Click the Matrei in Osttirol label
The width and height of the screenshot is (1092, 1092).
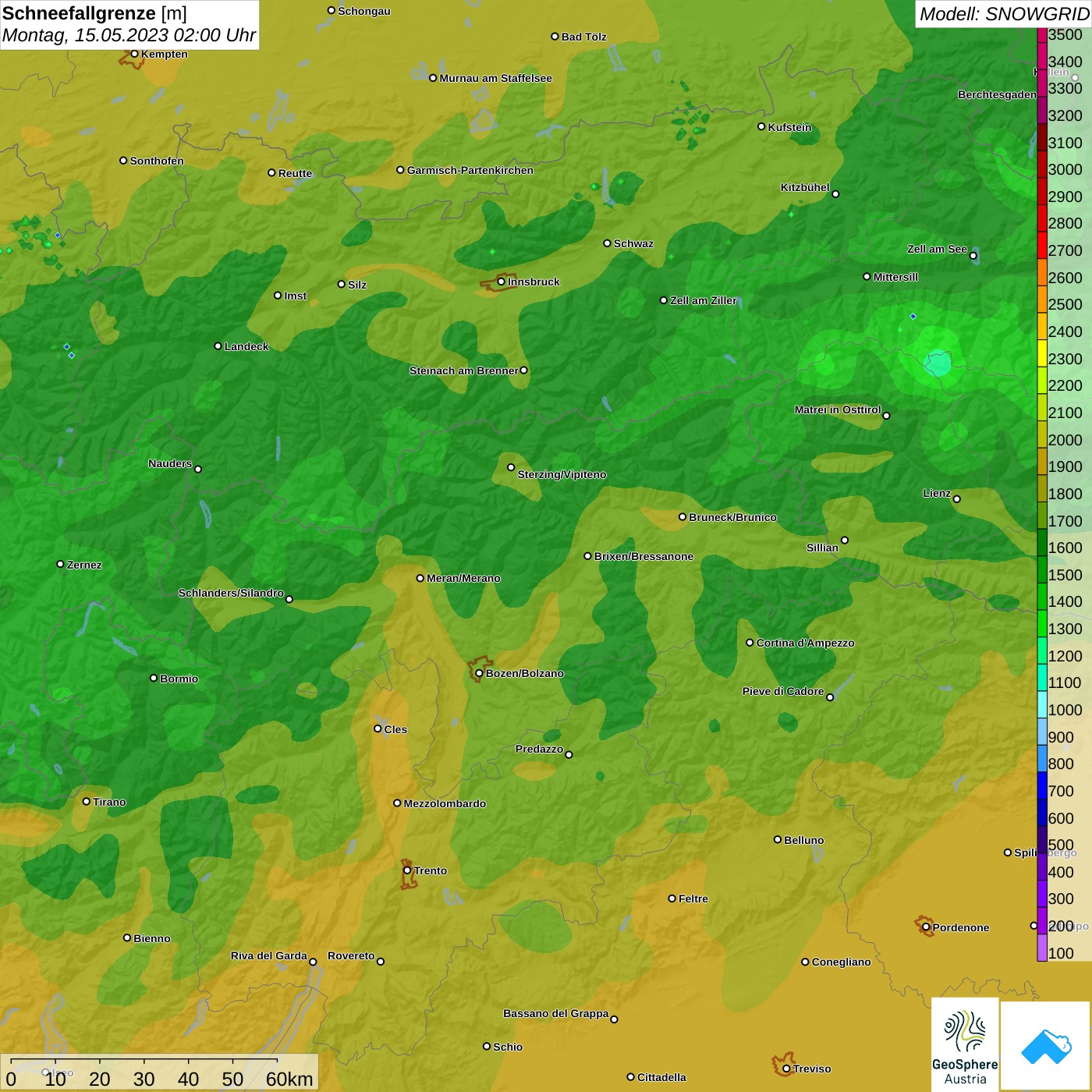click(x=838, y=409)
